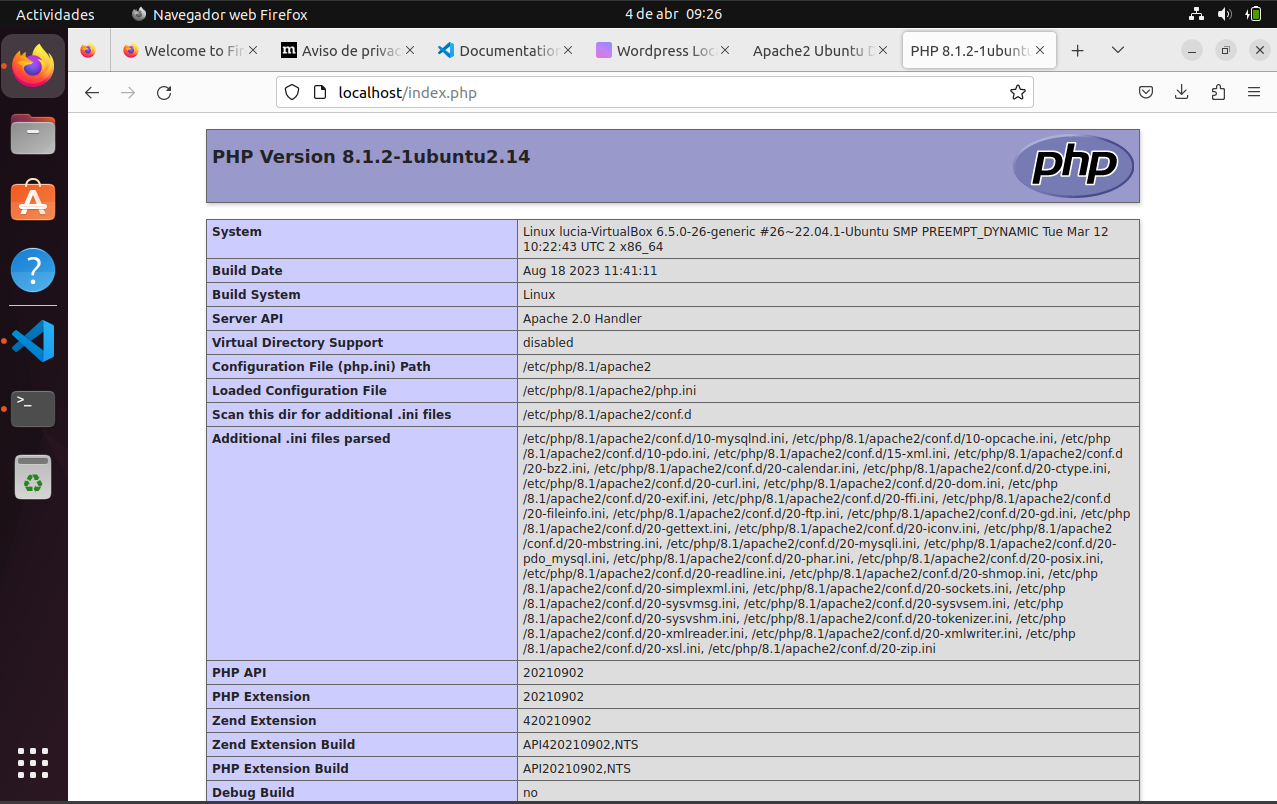Click the site security shield icon
1277x804 pixels.
coord(292,93)
